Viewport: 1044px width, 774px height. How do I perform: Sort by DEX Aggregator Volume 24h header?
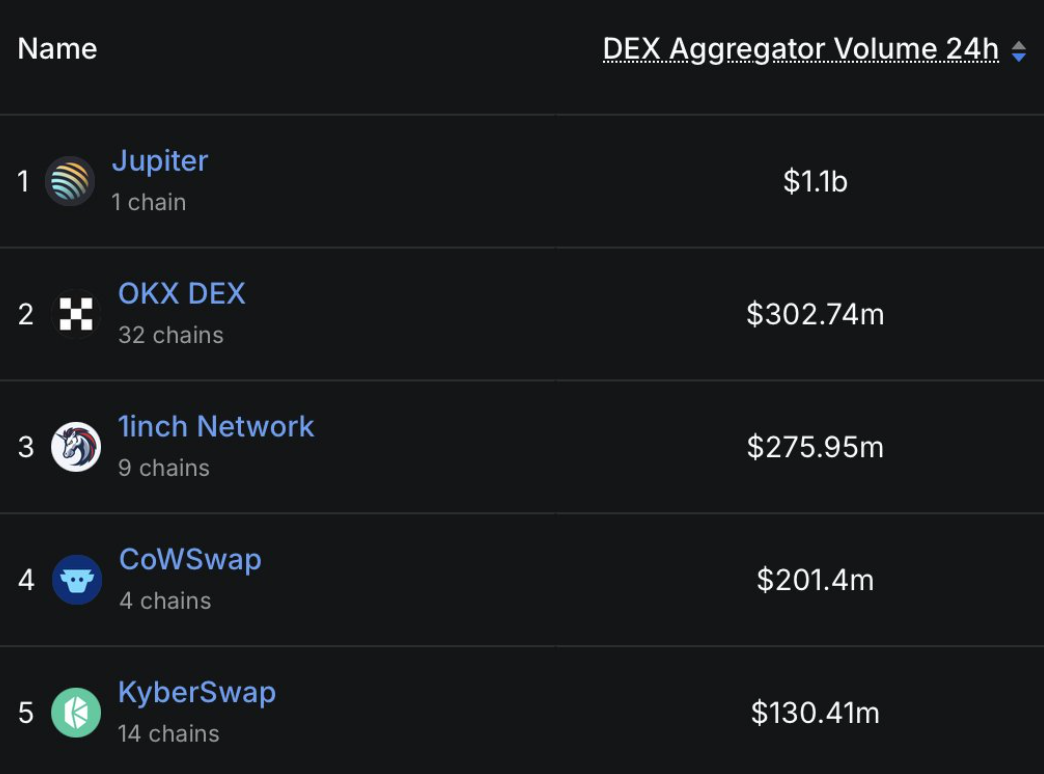pyautogui.click(x=800, y=49)
